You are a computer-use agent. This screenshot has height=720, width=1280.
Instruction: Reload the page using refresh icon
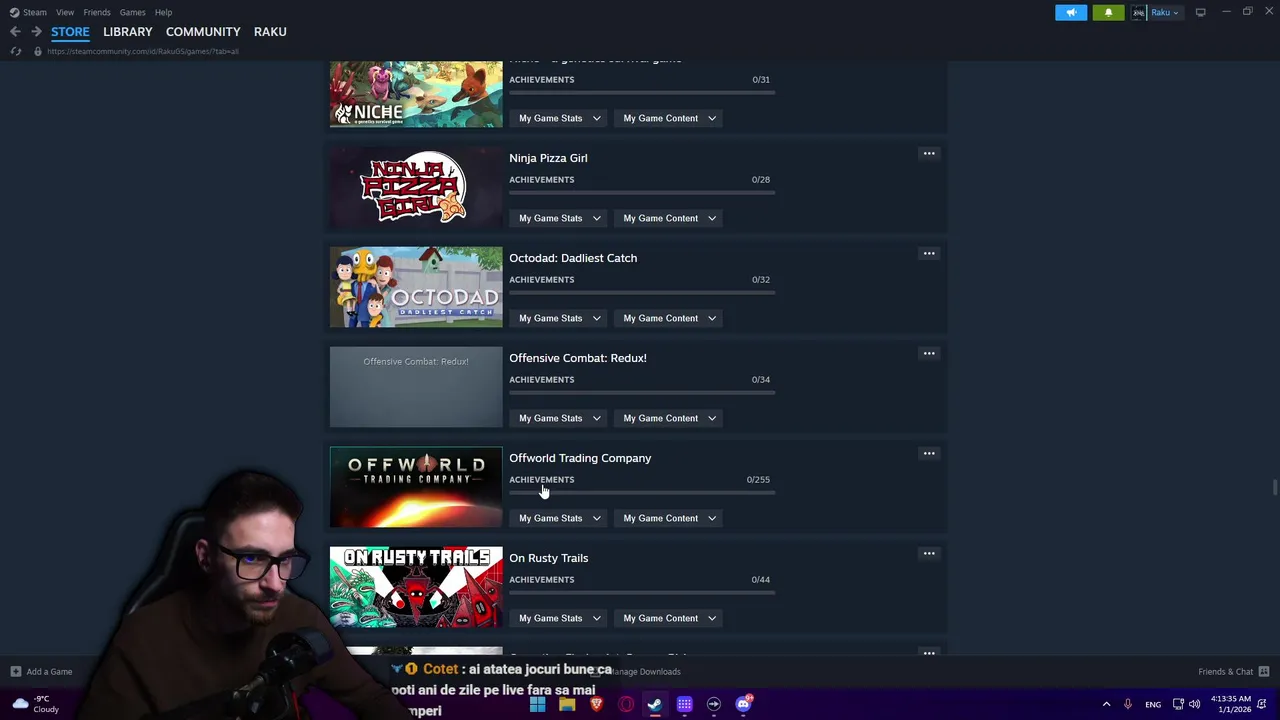pyautogui.click(x=15, y=51)
